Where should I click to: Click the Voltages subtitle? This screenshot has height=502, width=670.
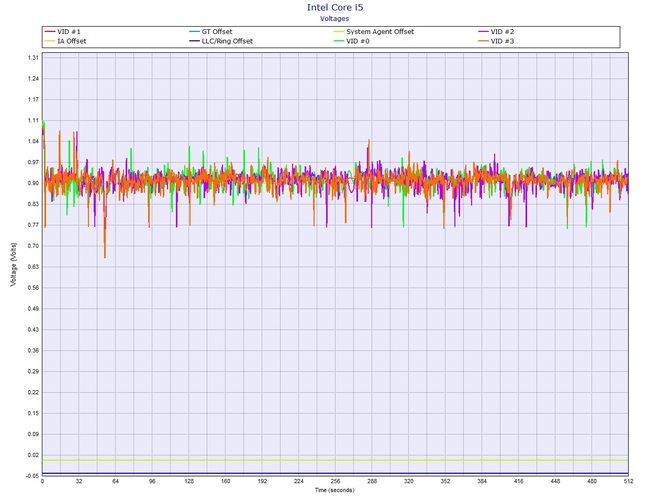click(x=335, y=18)
